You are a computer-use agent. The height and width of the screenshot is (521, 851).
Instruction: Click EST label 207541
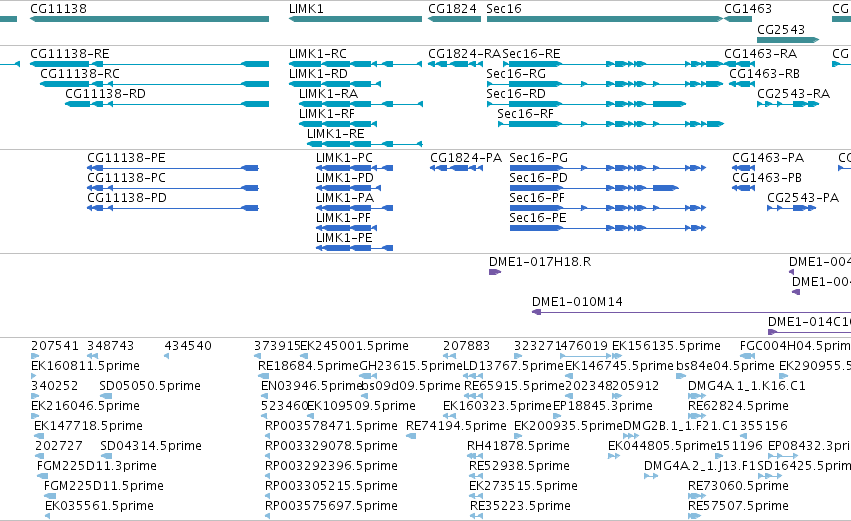click(55, 346)
